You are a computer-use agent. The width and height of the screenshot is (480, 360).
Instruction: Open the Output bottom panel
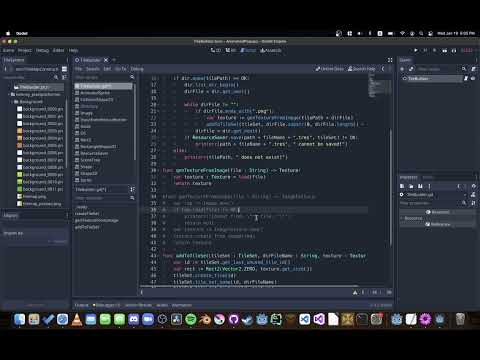point(81,305)
